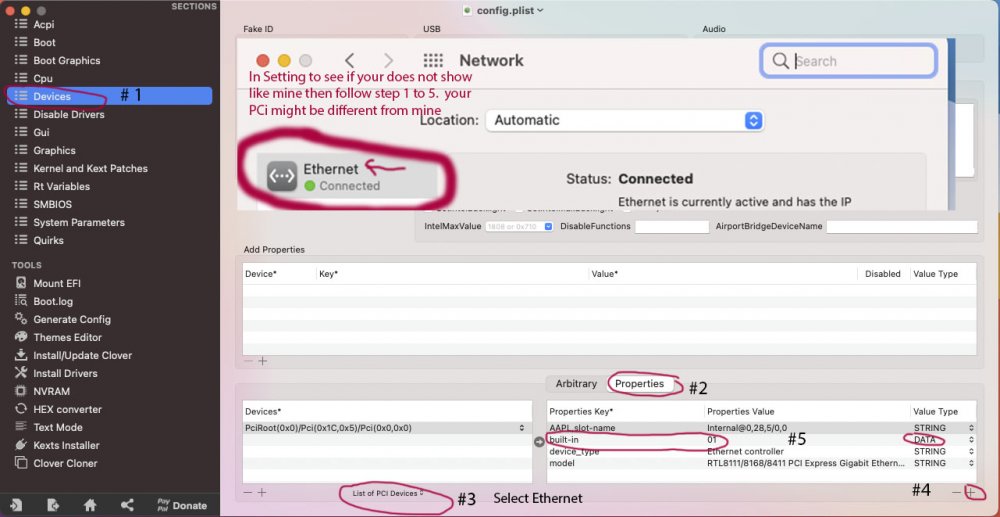Image resolution: width=1000 pixels, height=517 pixels.
Task: Open the Graphics section
Action: click(54, 150)
